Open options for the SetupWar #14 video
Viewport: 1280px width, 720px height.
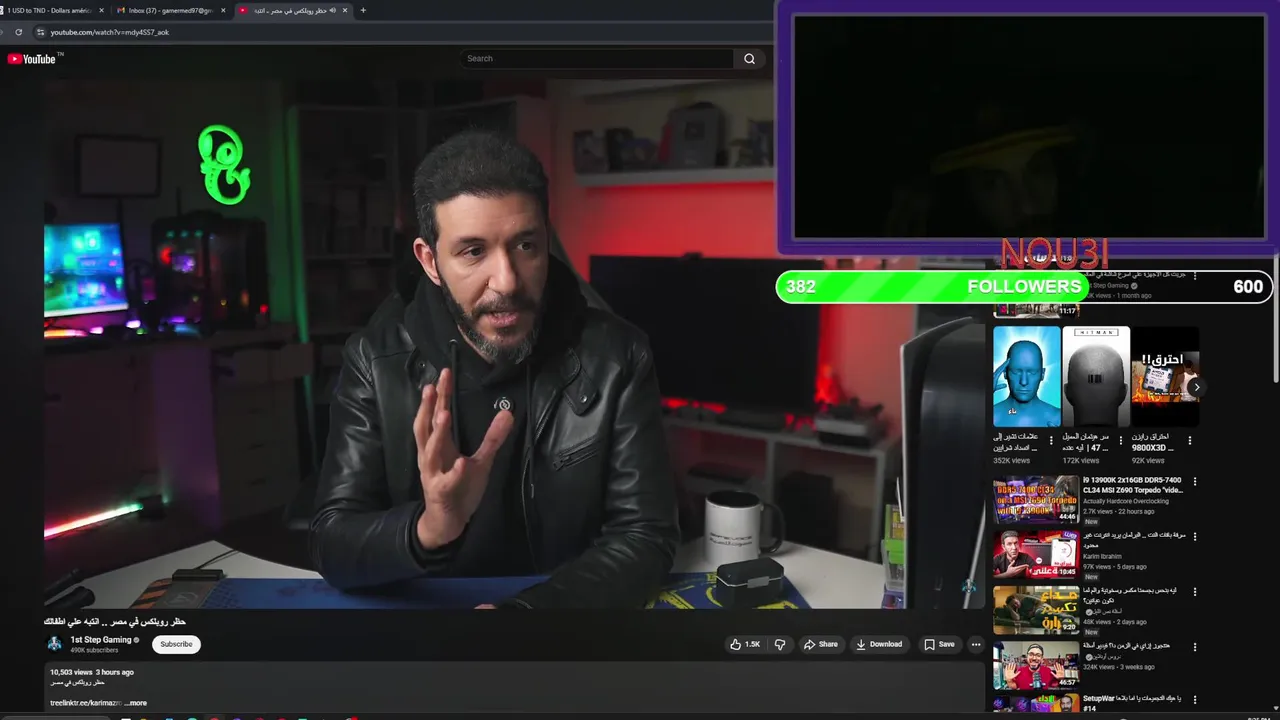coord(1194,700)
